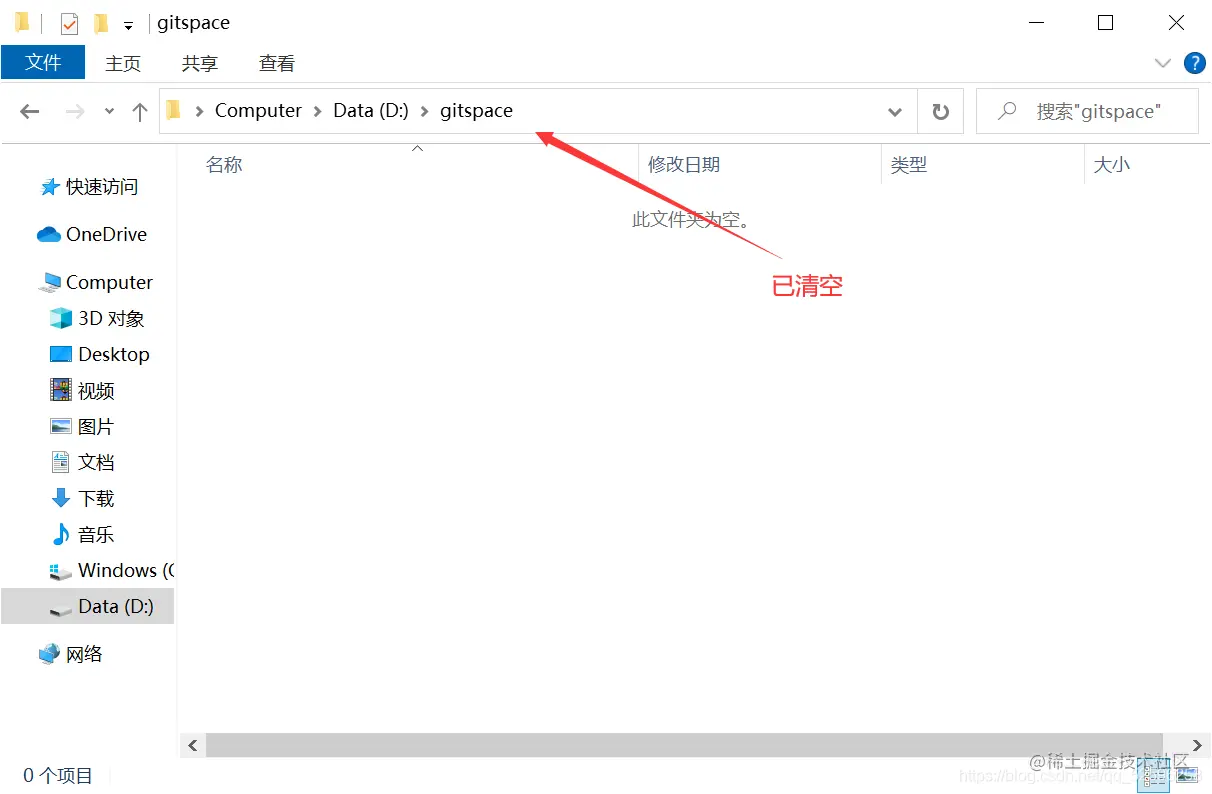Click the gitspace folder icon in the title bar
This screenshot has width=1212, height=794.
tap(22, 22)
